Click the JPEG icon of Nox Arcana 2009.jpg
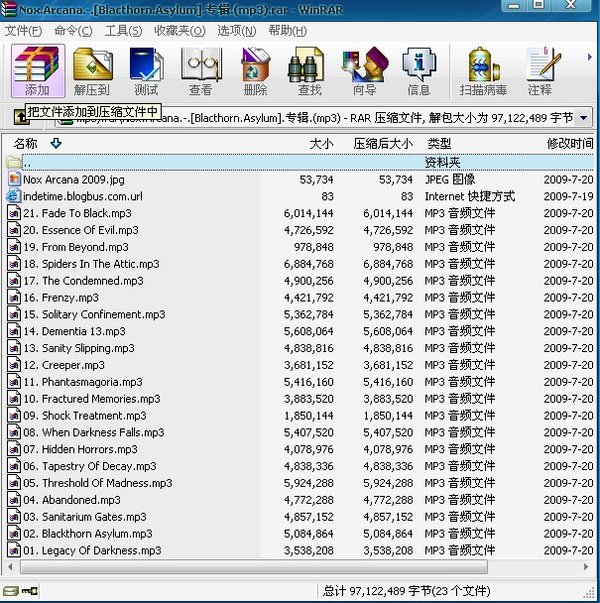600x603 pixels. click(x=14, y=179)
